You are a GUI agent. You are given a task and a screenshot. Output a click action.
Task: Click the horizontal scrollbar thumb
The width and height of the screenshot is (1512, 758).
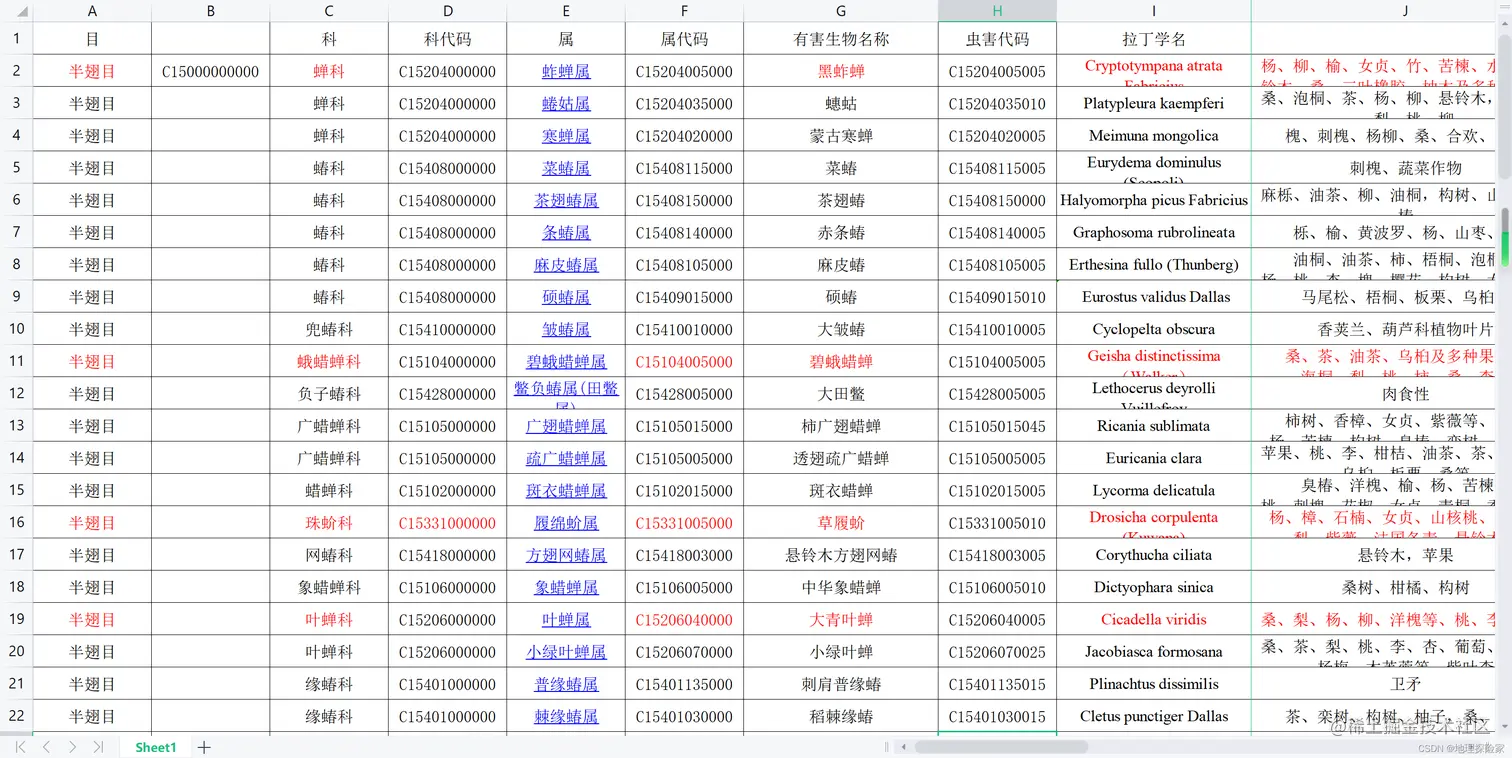[1000, 745]
